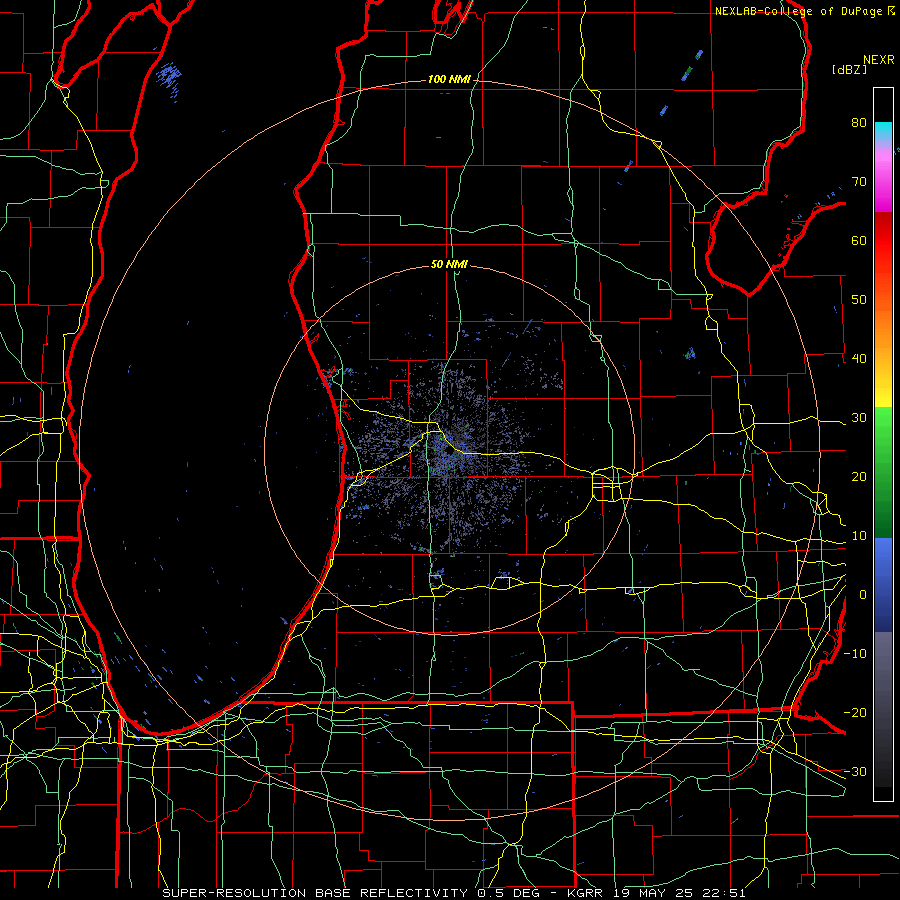
Task: Click the dBZ units label
Action: click(849, 69)
